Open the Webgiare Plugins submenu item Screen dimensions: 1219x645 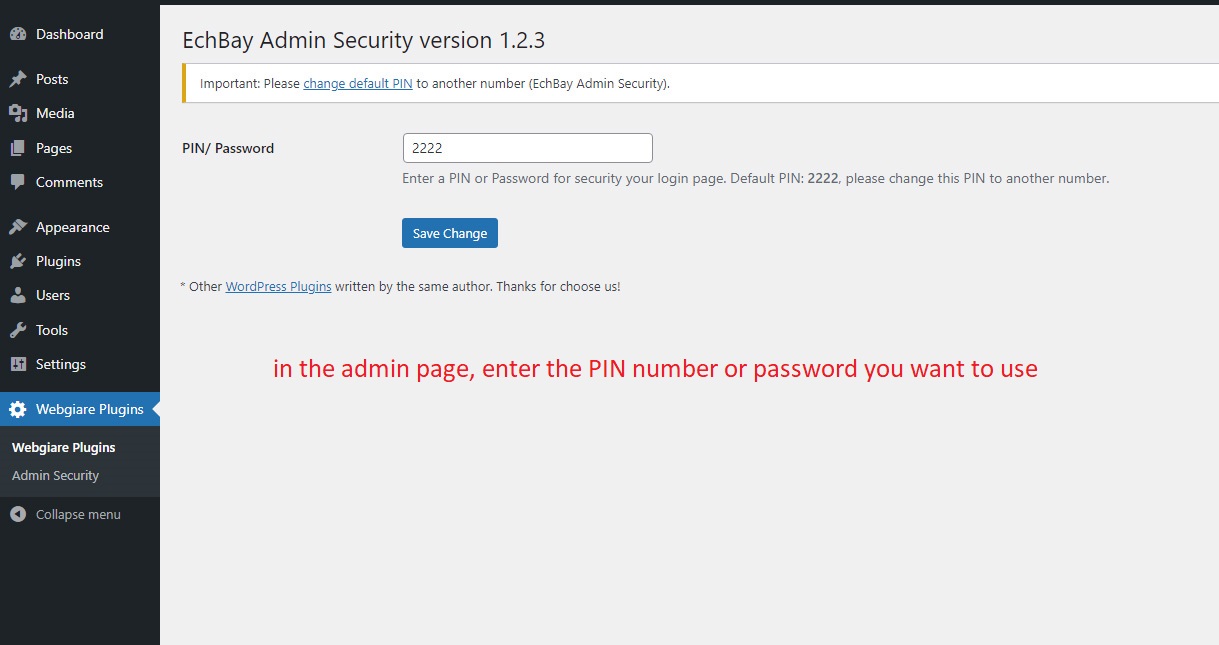pos(64,447)
